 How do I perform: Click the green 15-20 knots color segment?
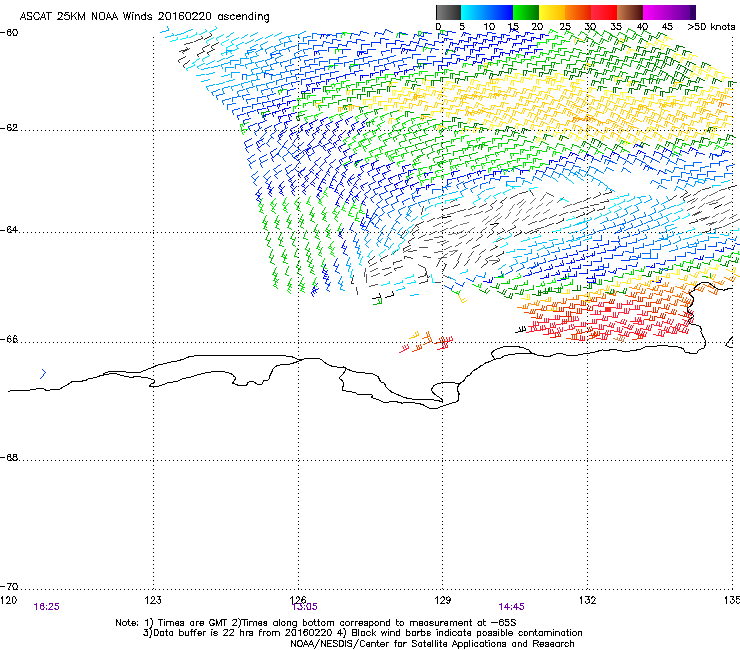[x=526, y=12]
